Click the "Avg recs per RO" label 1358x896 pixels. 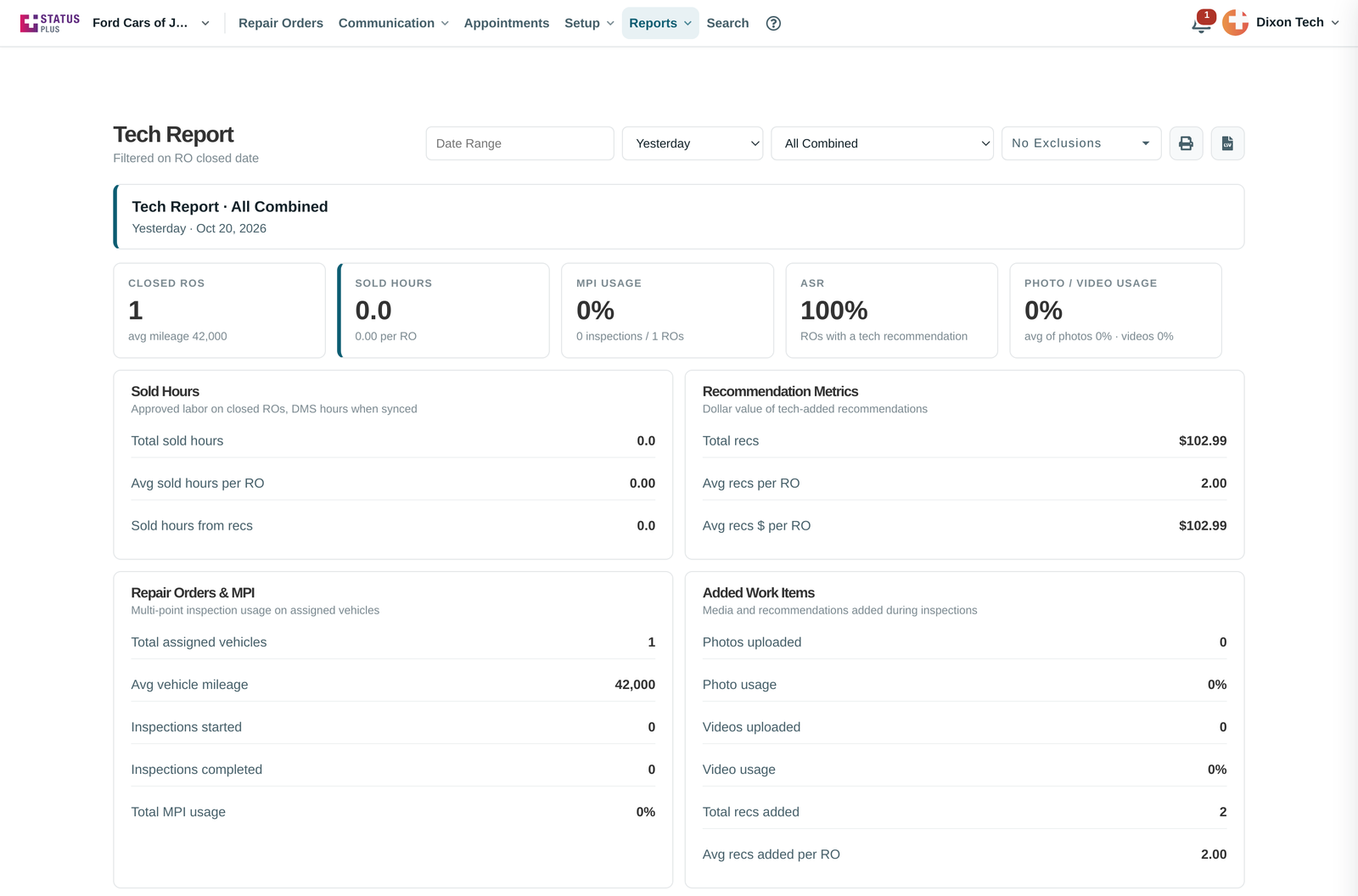[751, 484]
